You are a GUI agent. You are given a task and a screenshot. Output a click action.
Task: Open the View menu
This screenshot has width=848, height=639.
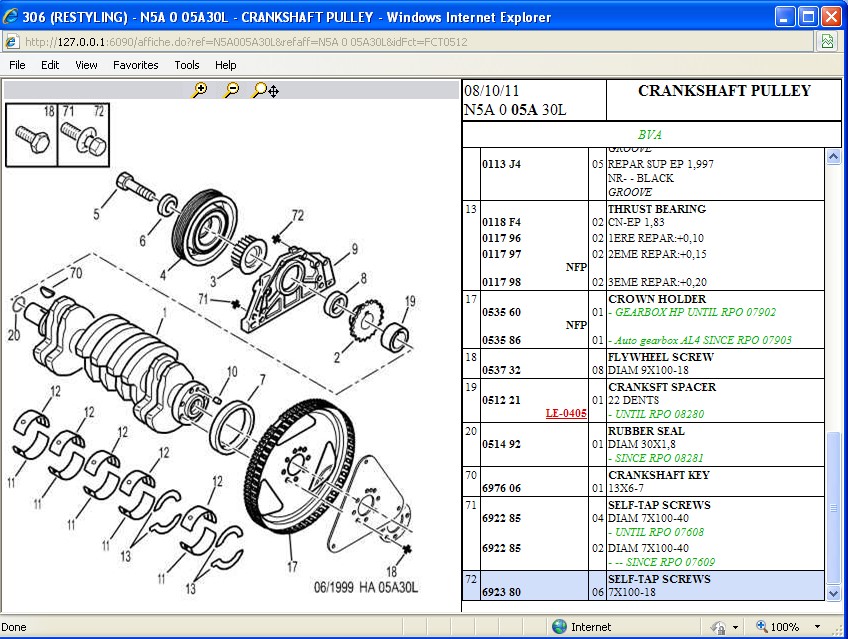coord(86,65)
